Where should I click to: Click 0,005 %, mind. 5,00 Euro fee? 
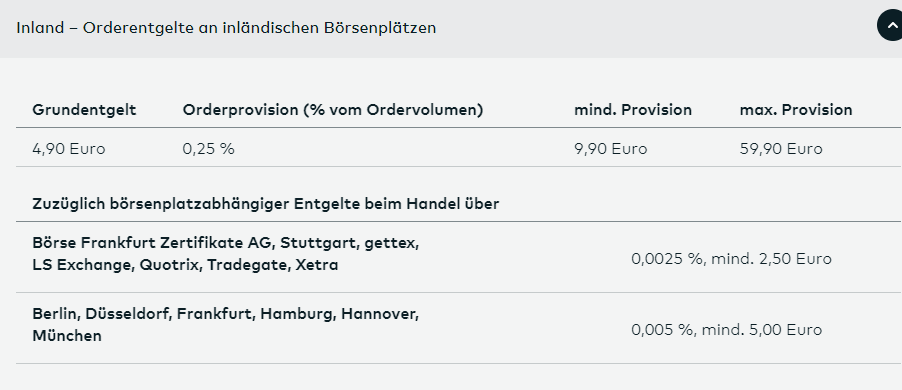tap(727, 330)
